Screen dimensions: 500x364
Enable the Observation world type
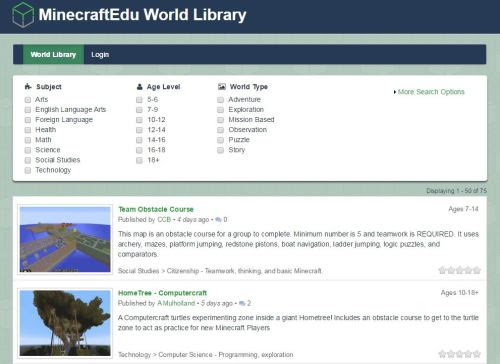coord(220,130)
